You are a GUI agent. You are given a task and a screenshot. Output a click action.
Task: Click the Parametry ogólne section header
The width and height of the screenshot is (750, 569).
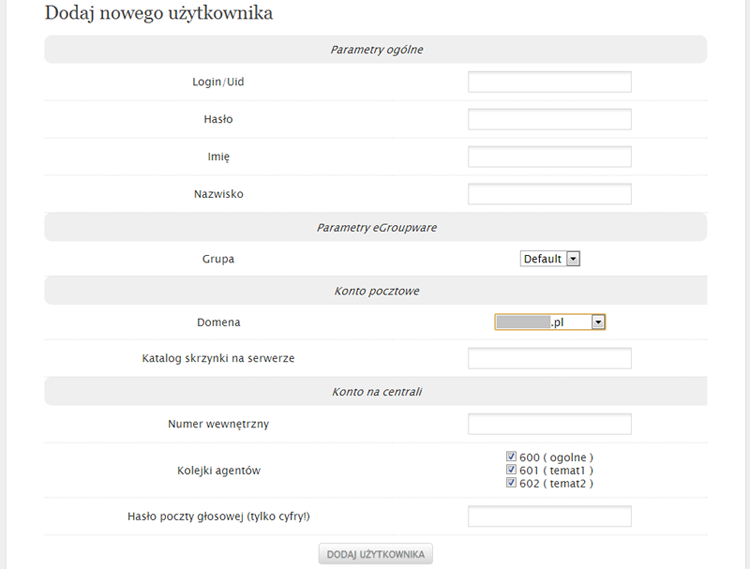[376, 50]
